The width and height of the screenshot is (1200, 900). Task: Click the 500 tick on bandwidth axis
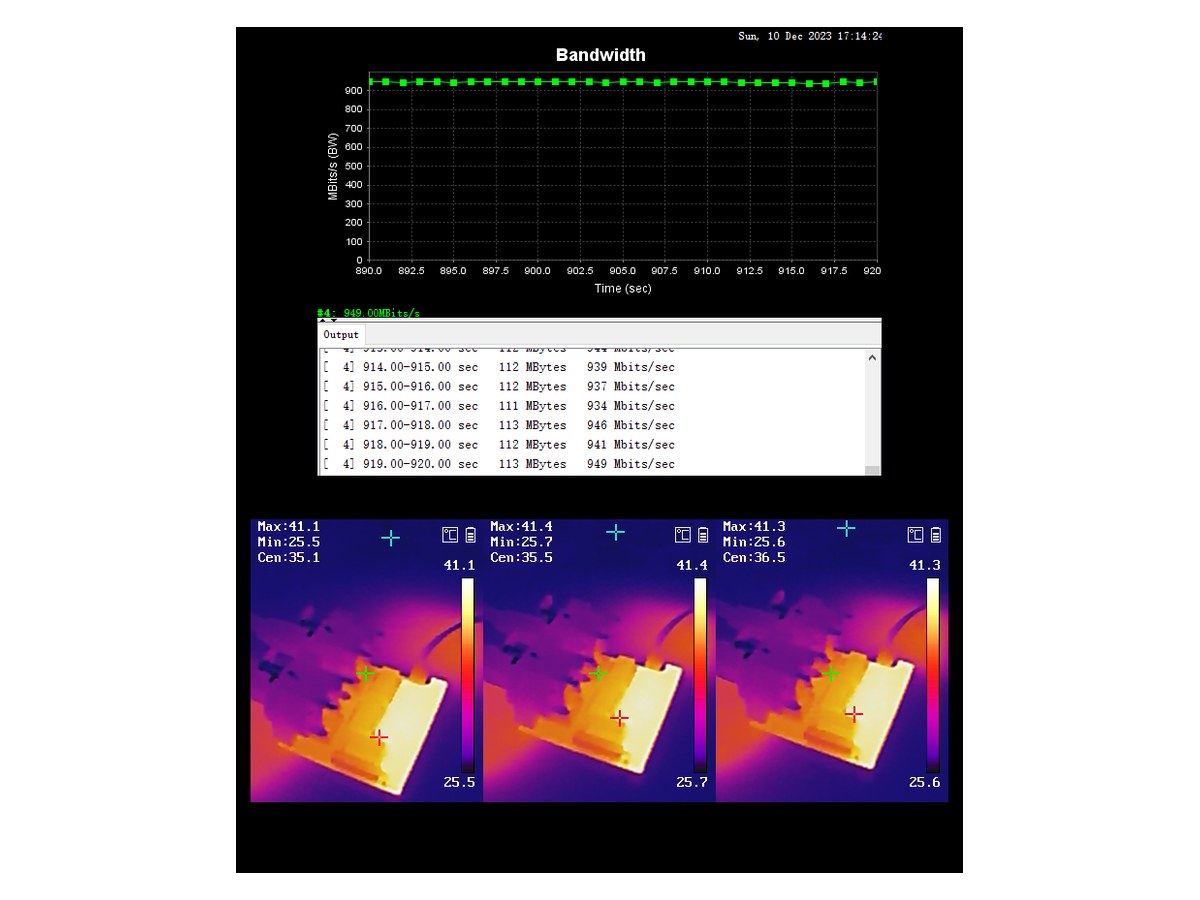tap(354, 166)
